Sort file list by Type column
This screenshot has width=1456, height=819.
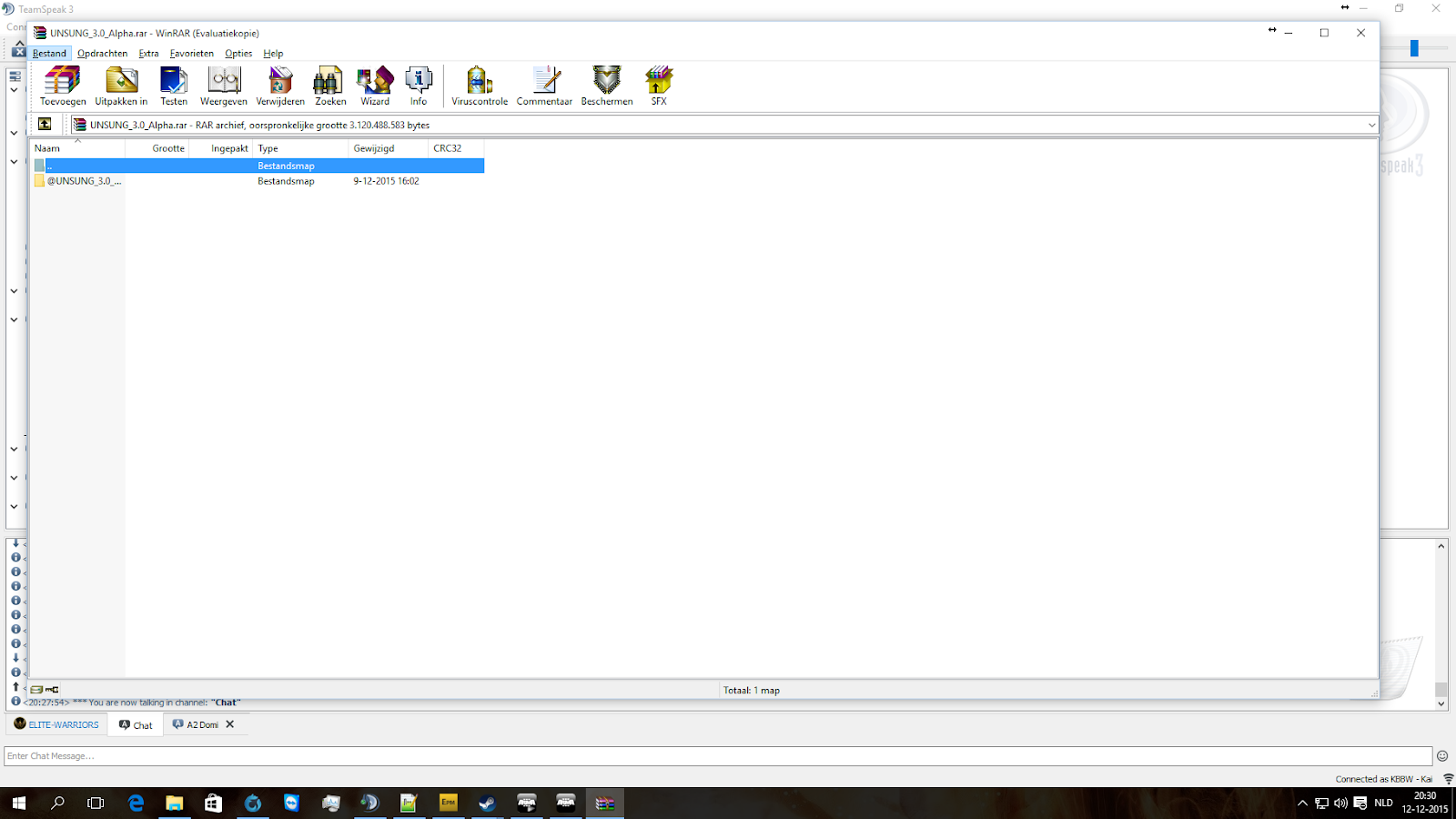pyautogui.click(x=300, y=148)
